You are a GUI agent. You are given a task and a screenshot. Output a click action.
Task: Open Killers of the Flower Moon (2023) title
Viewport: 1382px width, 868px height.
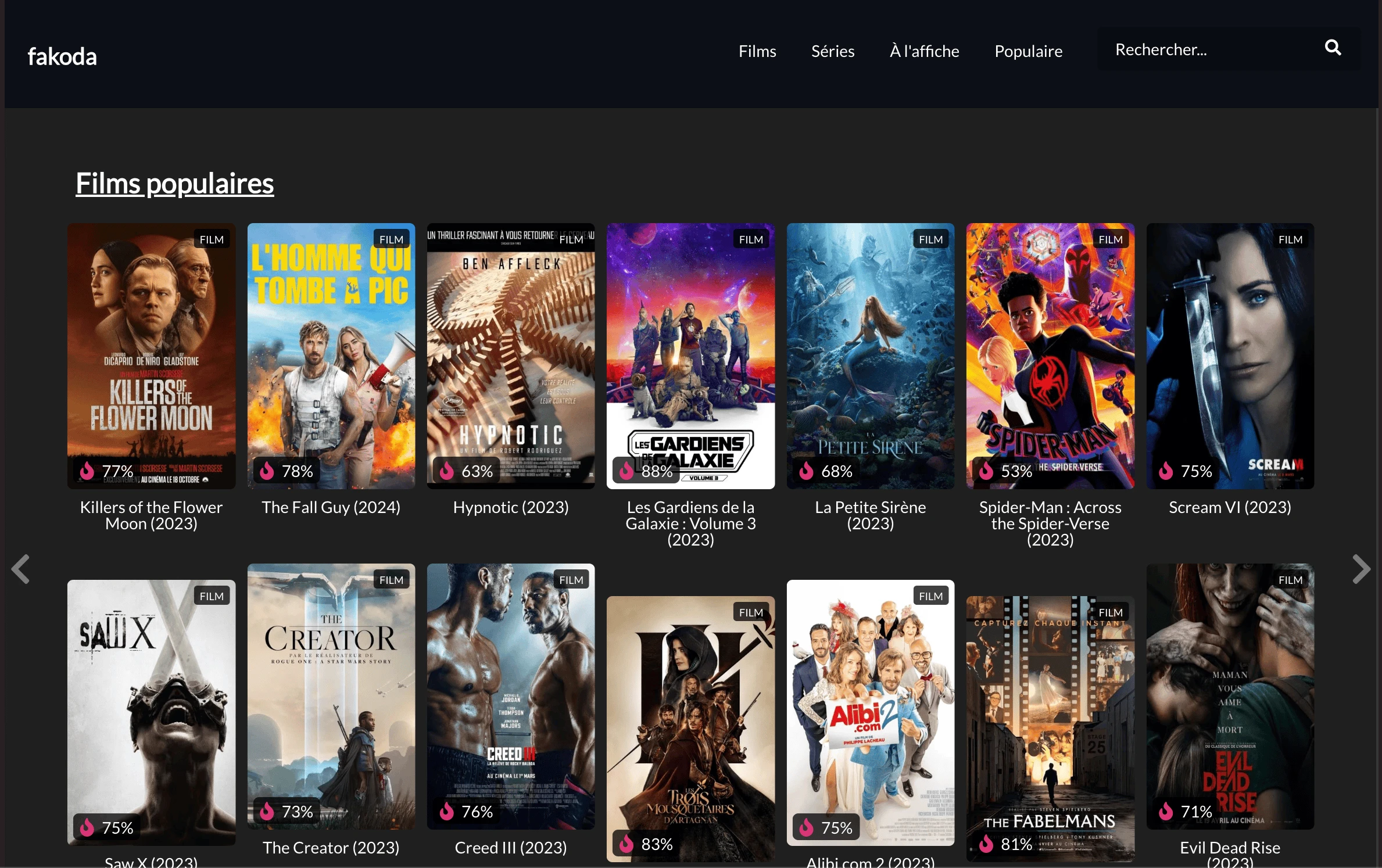151,515
